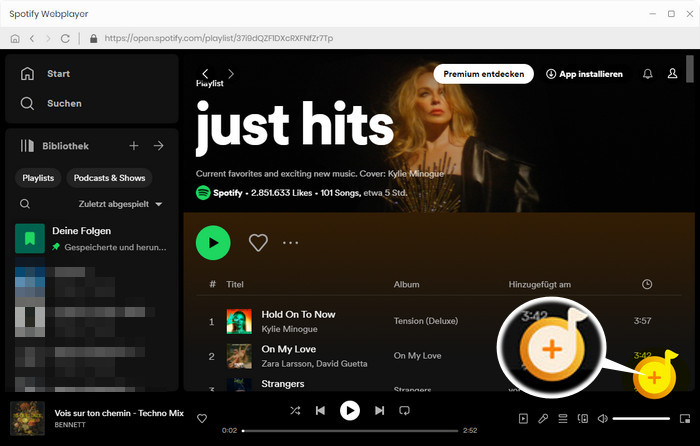Click the Album column header

pos(406,284)
